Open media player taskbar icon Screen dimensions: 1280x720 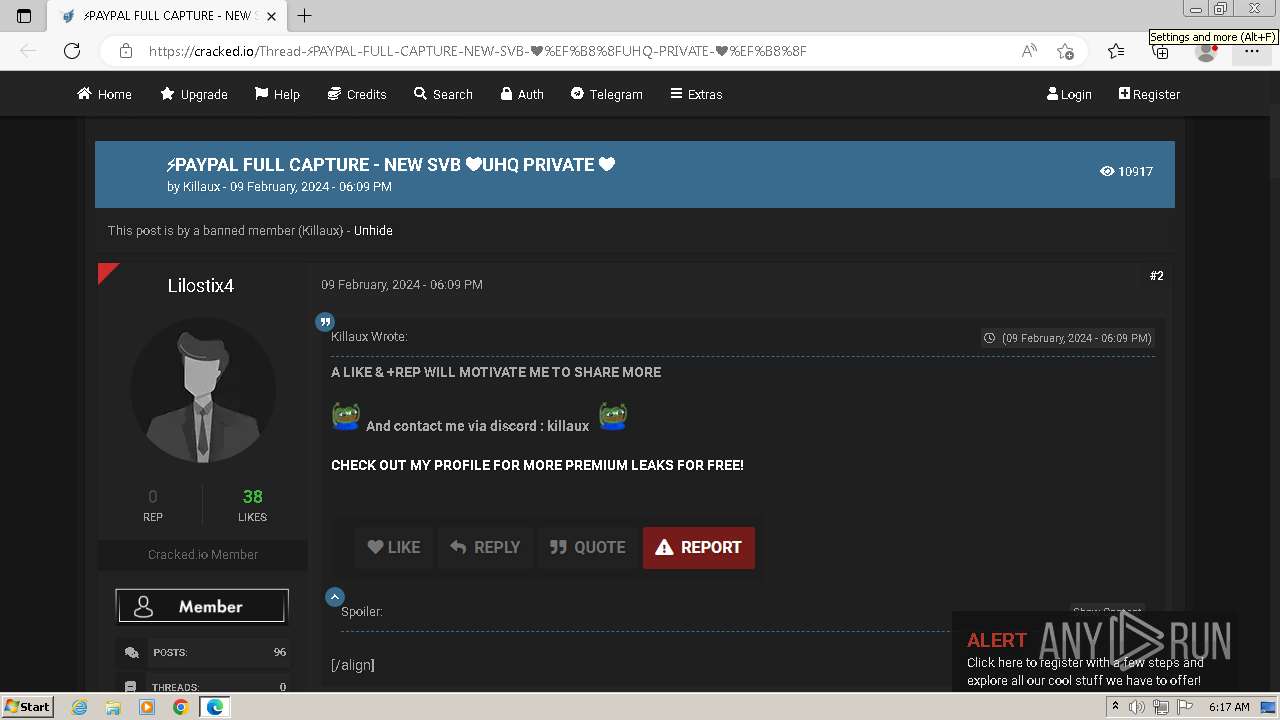point(147,707)
